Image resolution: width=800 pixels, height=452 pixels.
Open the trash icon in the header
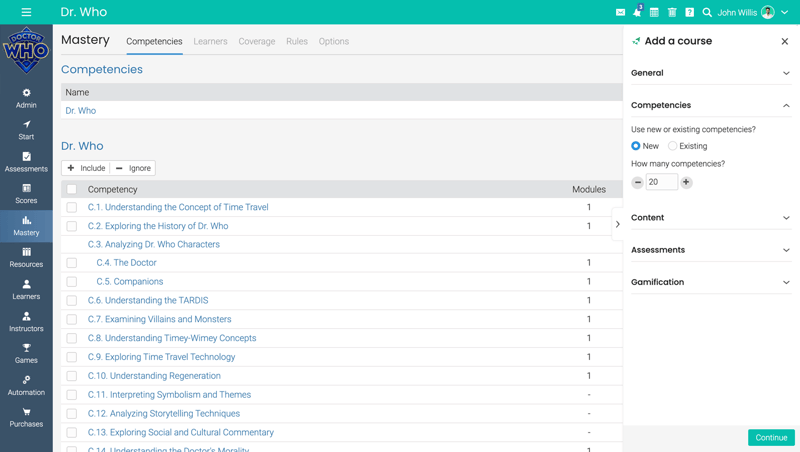[x=672, y=12]
